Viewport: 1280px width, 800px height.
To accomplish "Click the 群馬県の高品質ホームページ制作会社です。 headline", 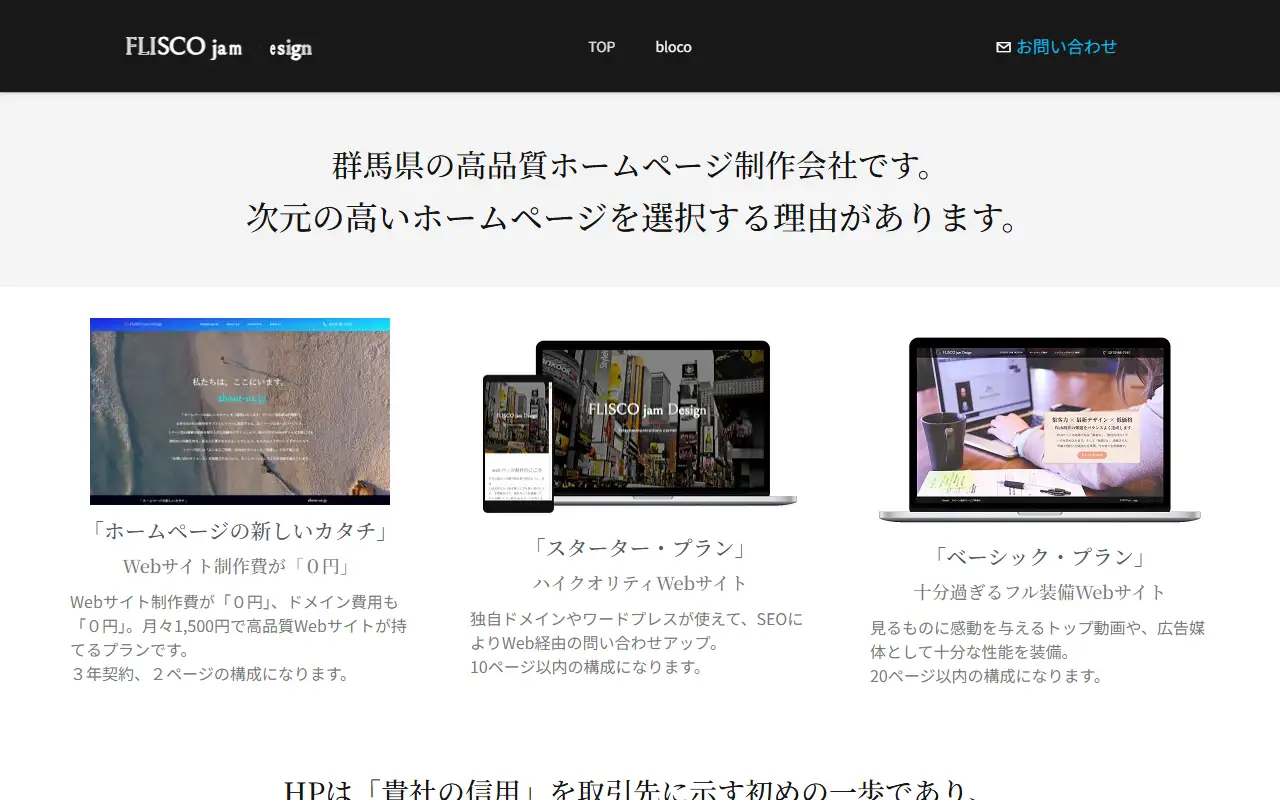I will (x=634, y=165).
